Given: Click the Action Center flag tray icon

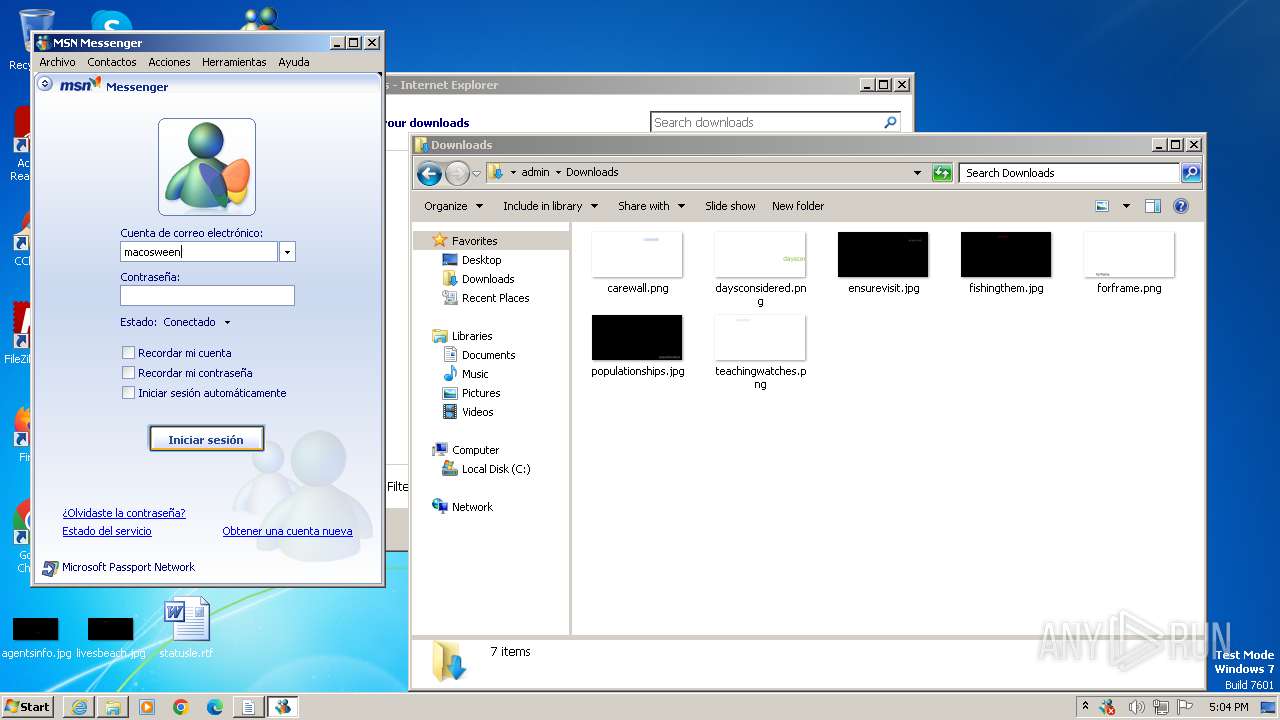Looking at the screenshot, I should (x=1185, y=707).
